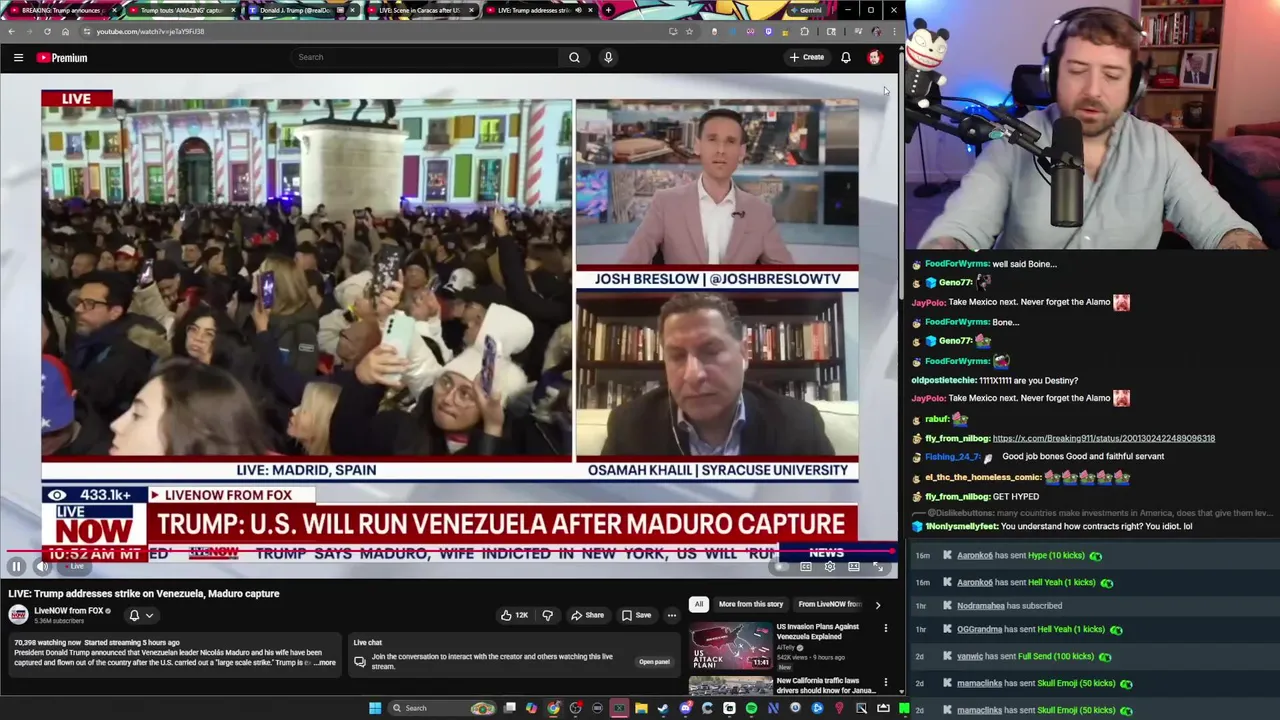Open options for 'US Invasion Plans' video

885,629
